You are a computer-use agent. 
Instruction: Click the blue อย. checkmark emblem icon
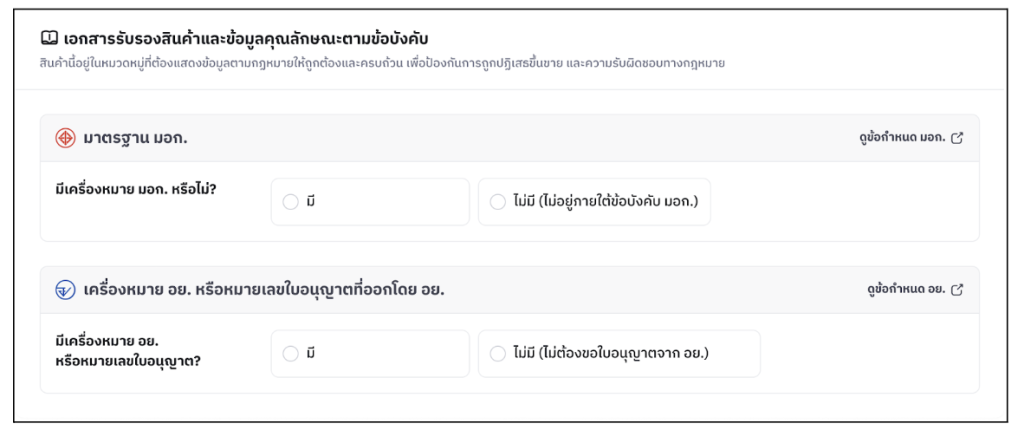click(x=65, y=290)
